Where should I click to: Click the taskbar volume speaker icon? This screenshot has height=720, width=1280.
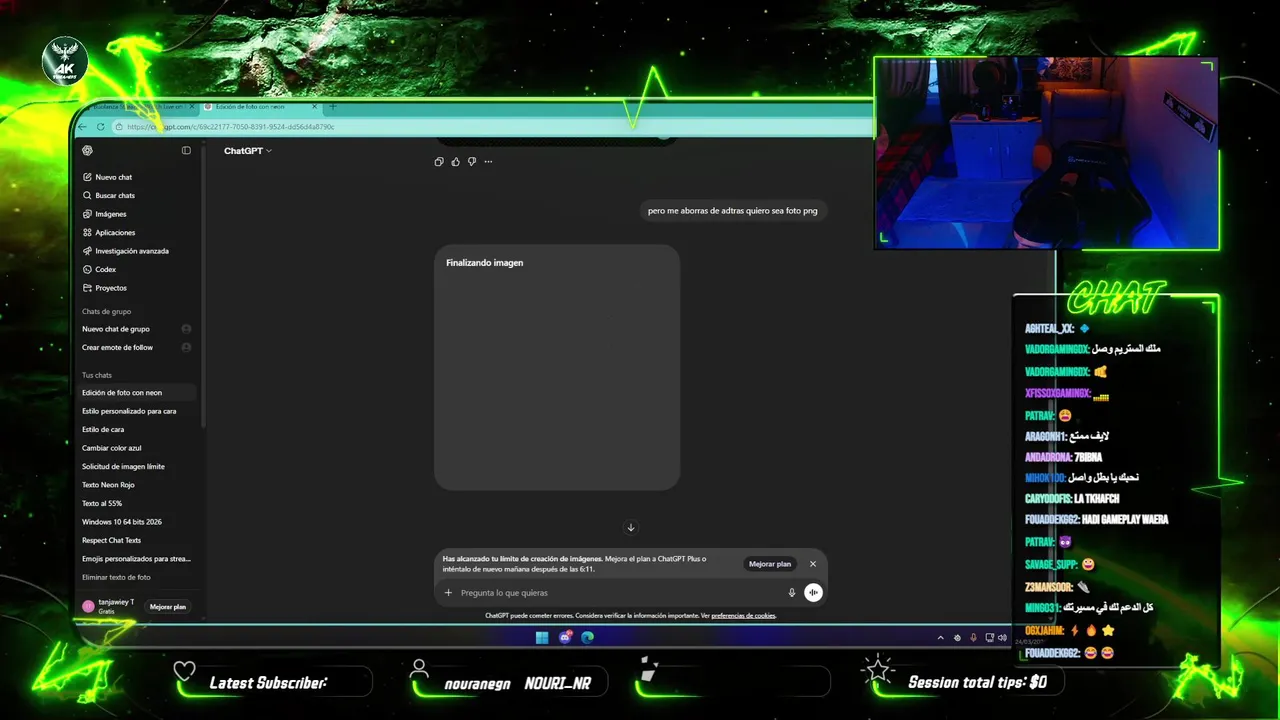[x=1003, y=638]
